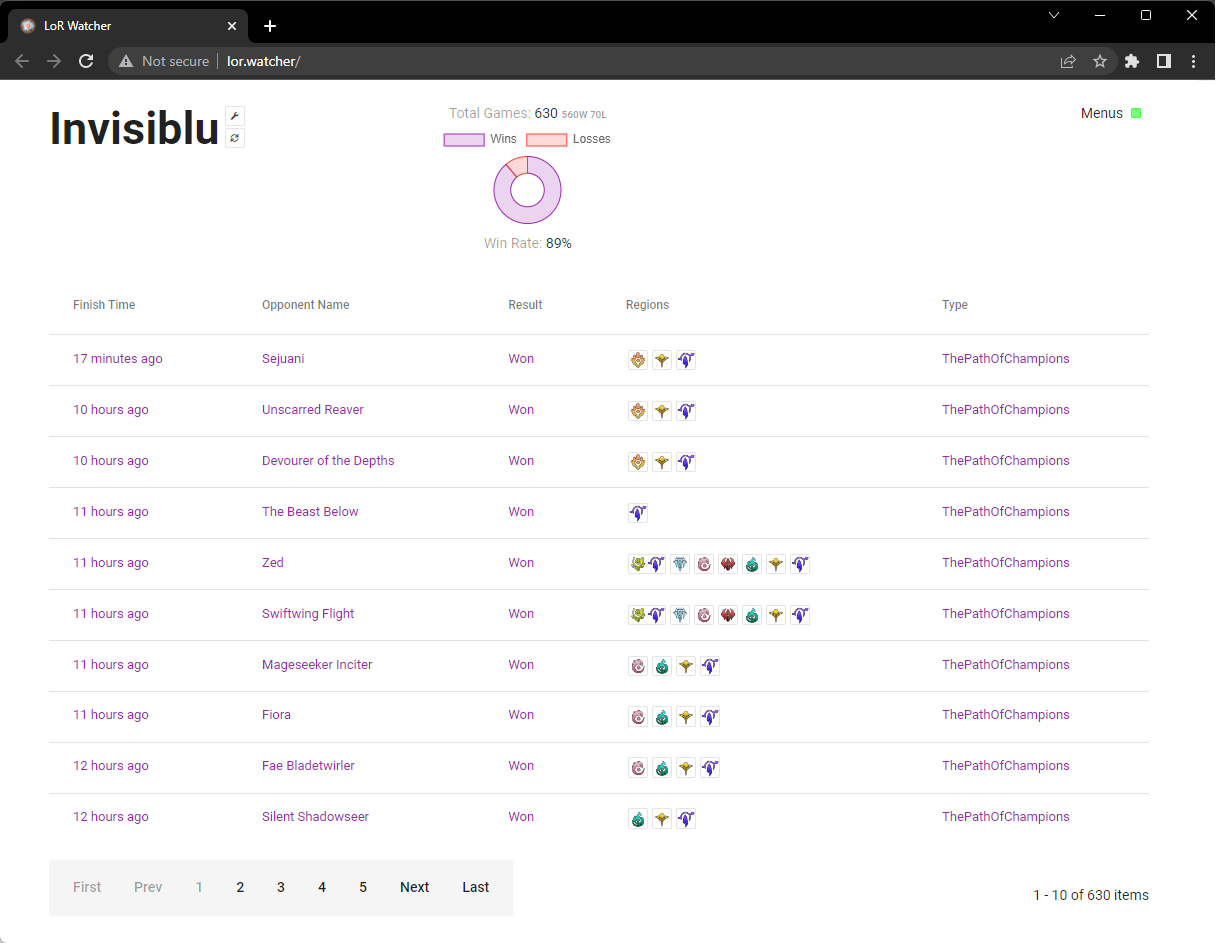The width and height of the screenshot is (1216, 943).
Task: Click the teal region icon in Zed row
Action: click(752, 564)
